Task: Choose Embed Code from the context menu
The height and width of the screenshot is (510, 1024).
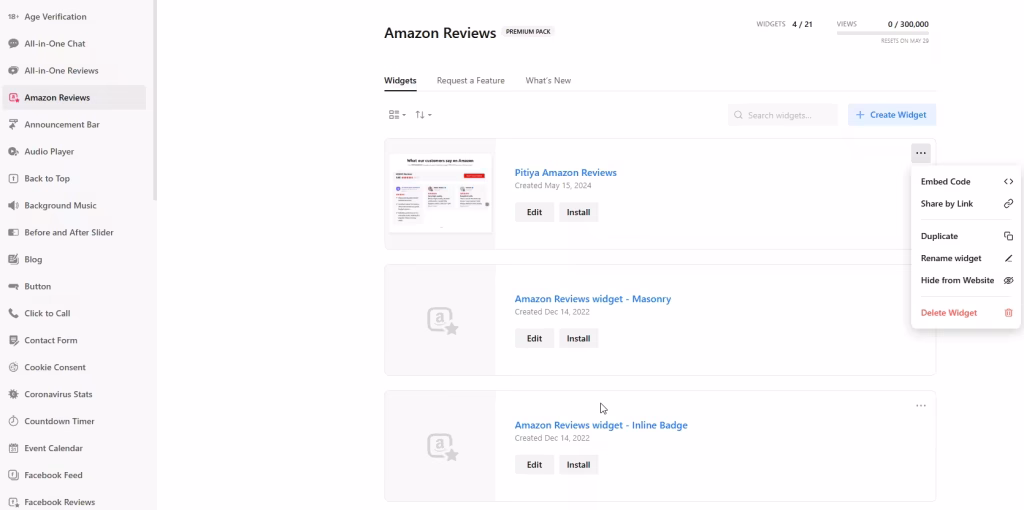Action: pyautogui.click(x=967, y=182)
